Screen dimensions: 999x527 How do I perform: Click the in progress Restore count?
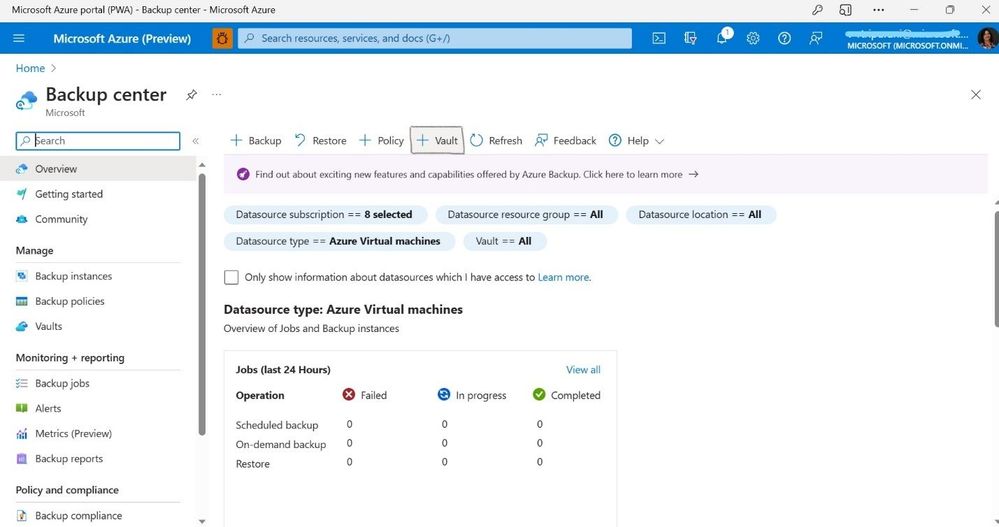pyautogui.click(x=445, y=462)
